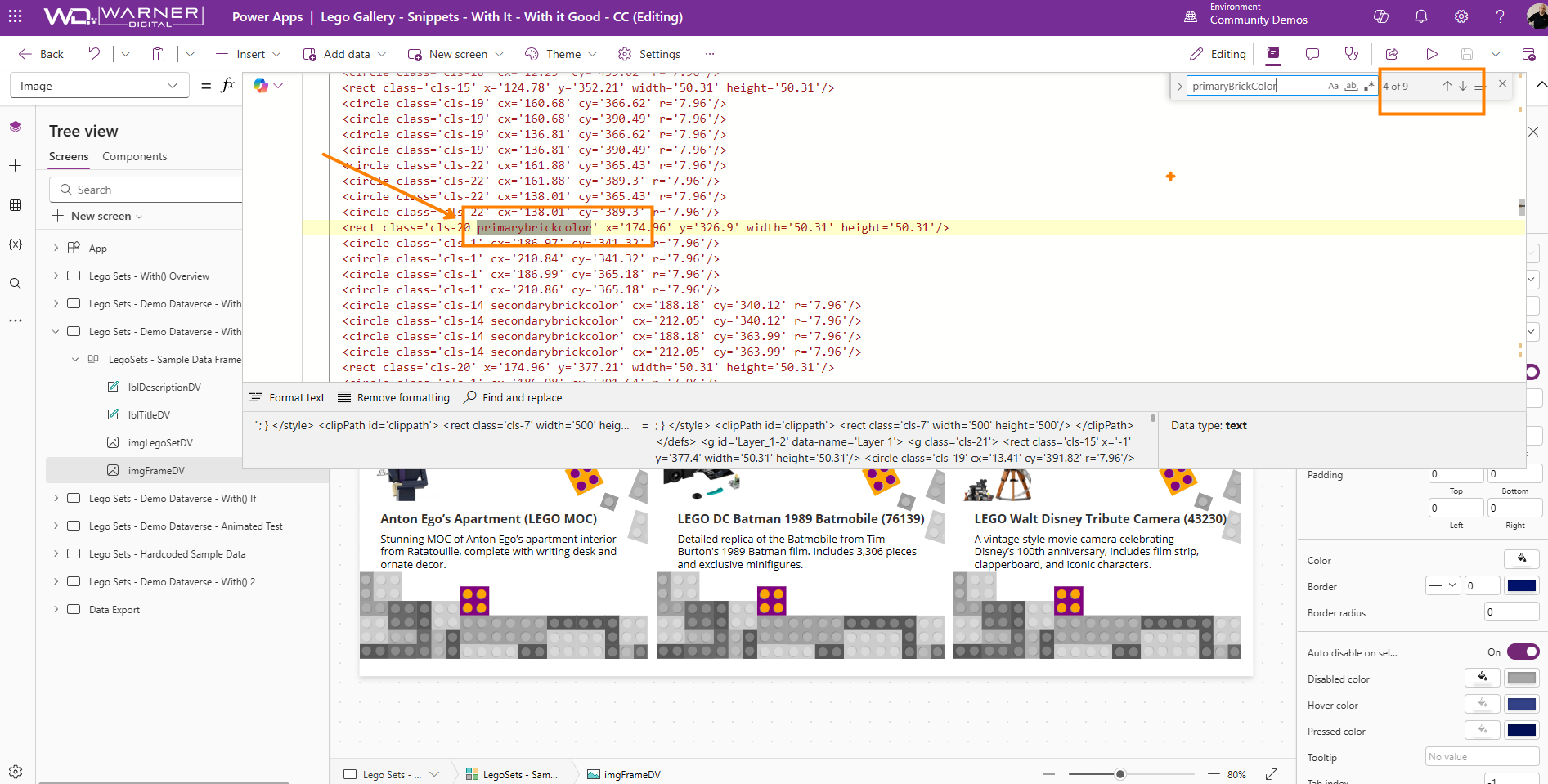Click the Back button
This screenshot has height=784, width=1548.
41,54
